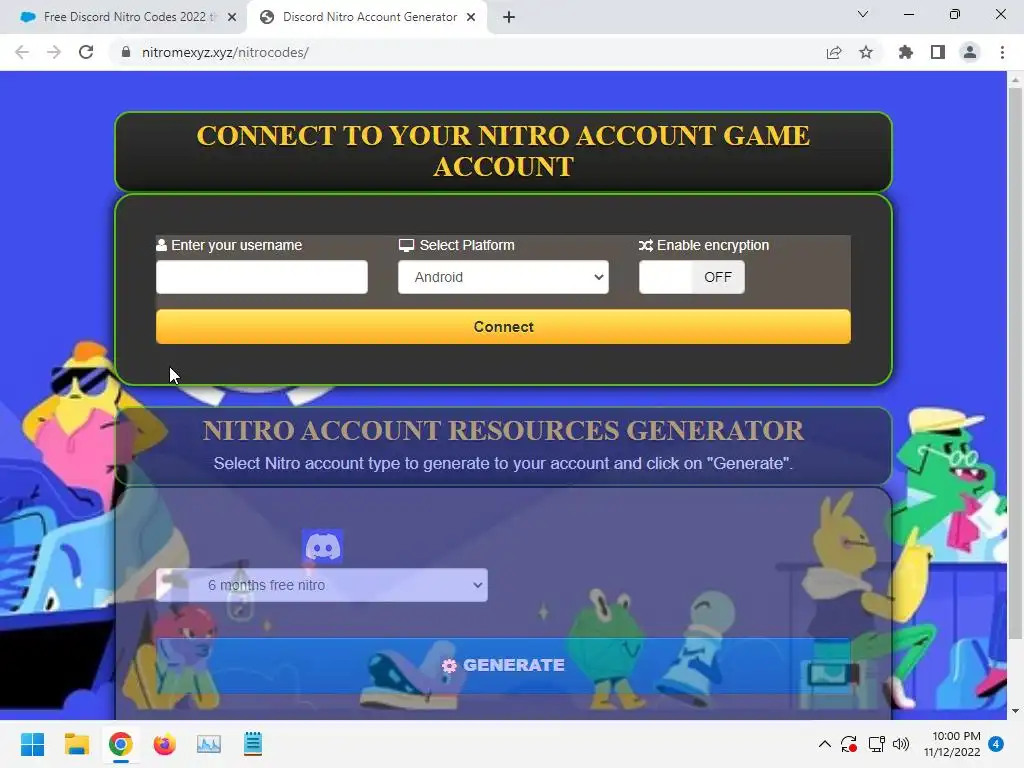This screenshot has width=1024, height=768.
Task: Bookmark this page with the star
Action: coord(866,52)
